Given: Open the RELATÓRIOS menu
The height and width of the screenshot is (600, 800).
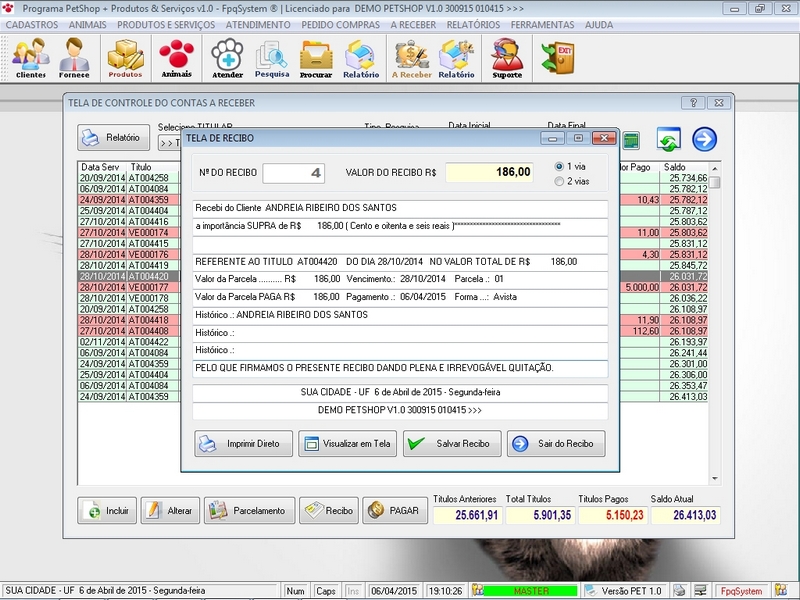Looking at the screenshot, I should tap(473, 24).
